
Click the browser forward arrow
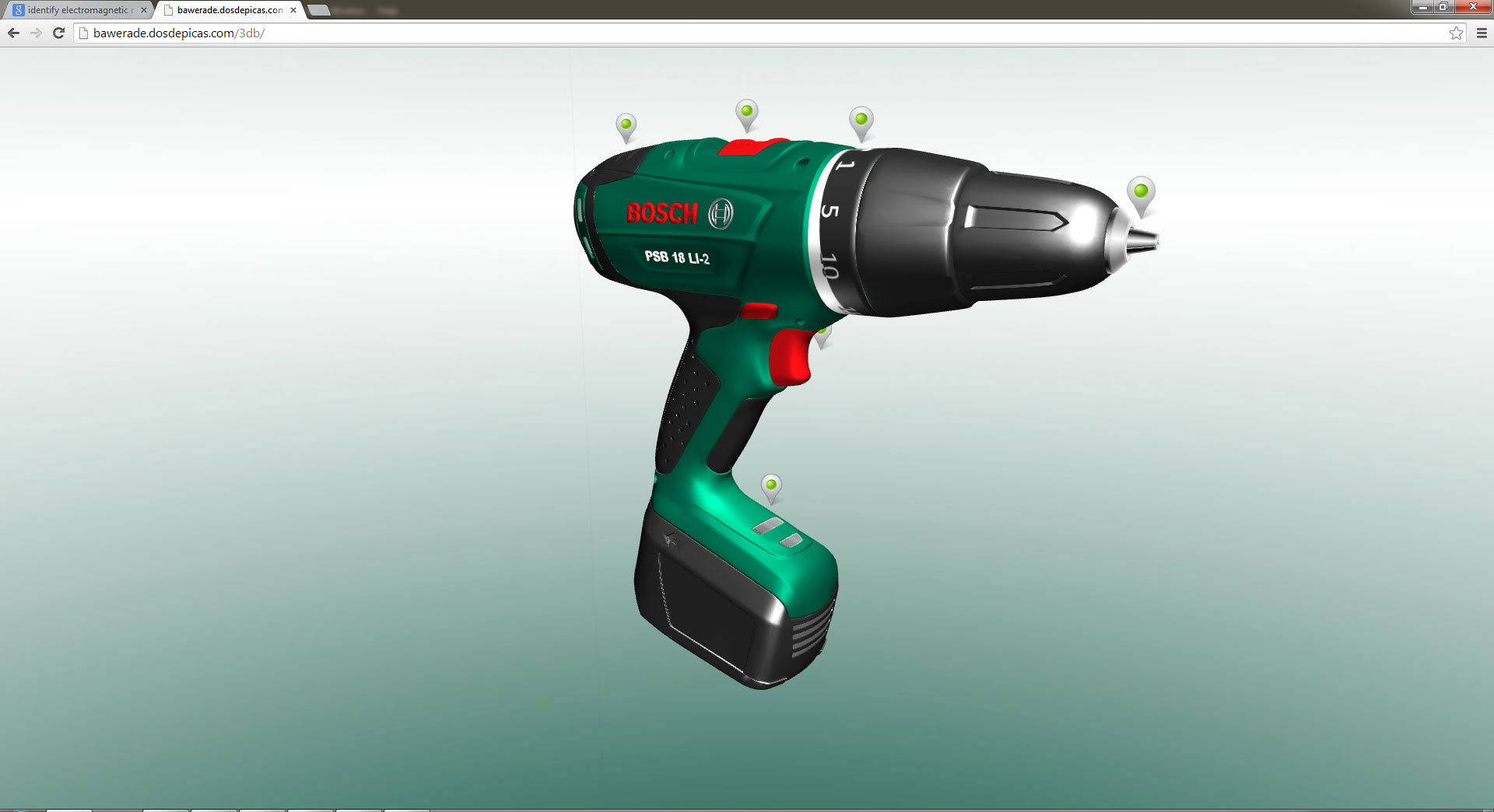36,33
